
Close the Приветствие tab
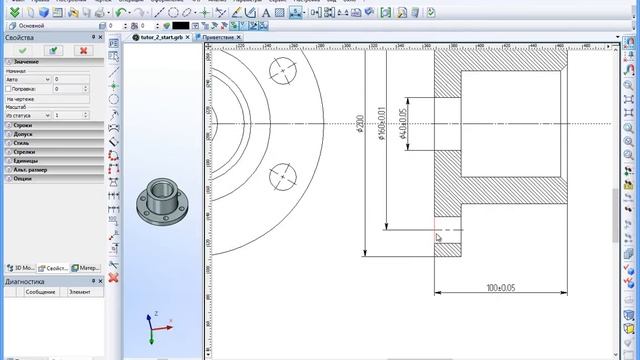point(239,37)
